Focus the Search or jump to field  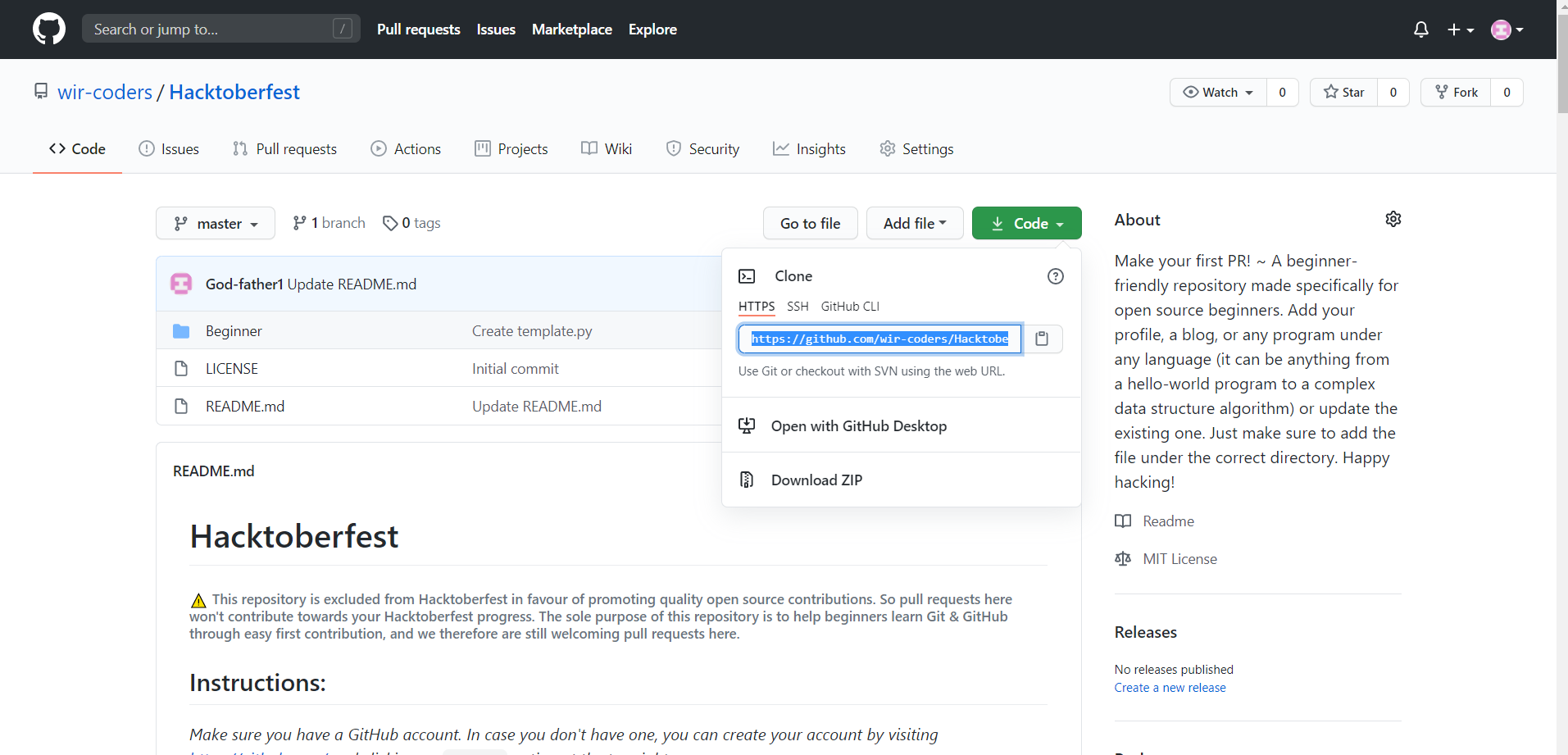(221, 29)
